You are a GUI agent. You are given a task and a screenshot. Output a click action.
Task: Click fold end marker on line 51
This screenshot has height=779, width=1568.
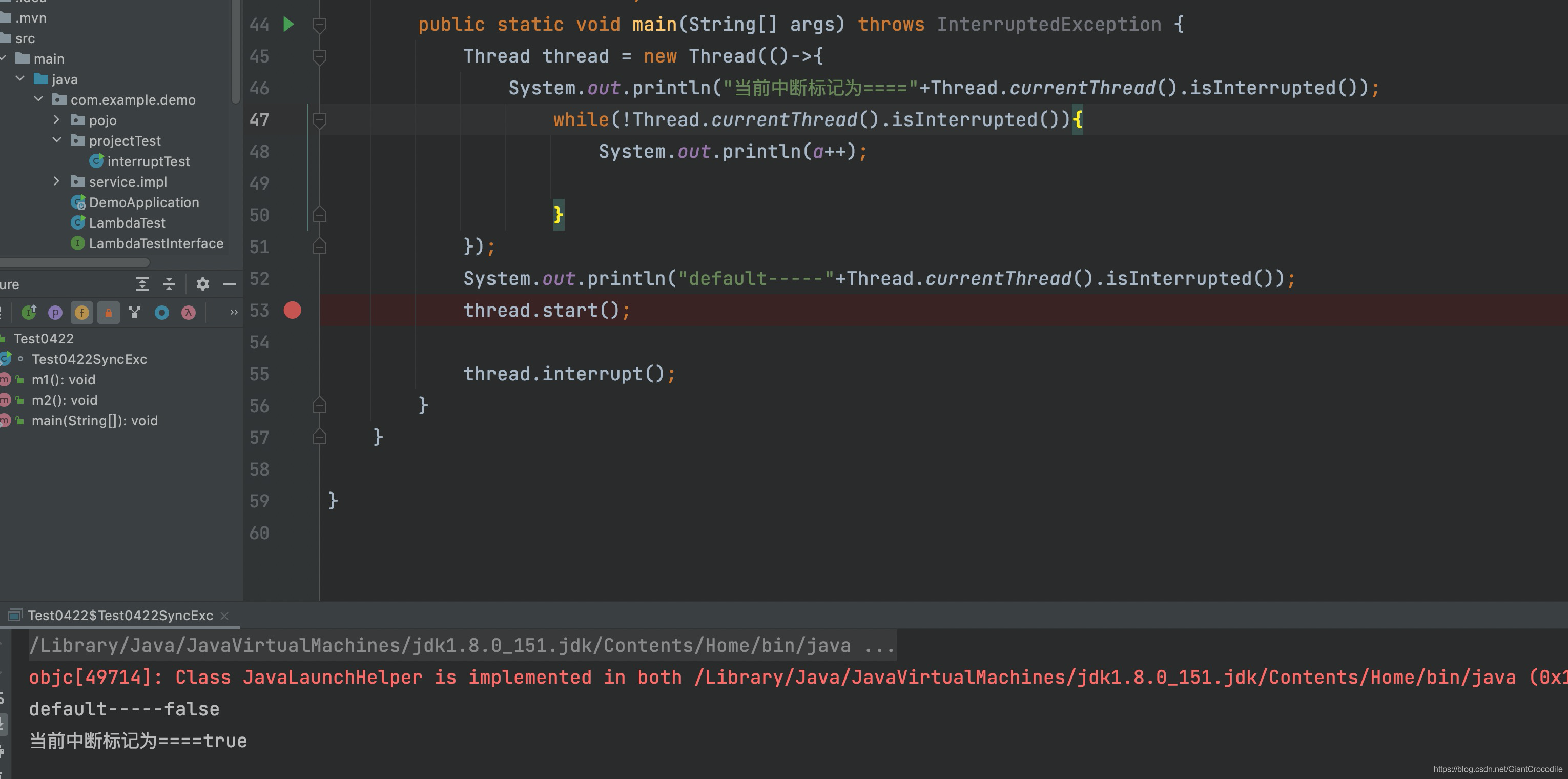(320, 247)
